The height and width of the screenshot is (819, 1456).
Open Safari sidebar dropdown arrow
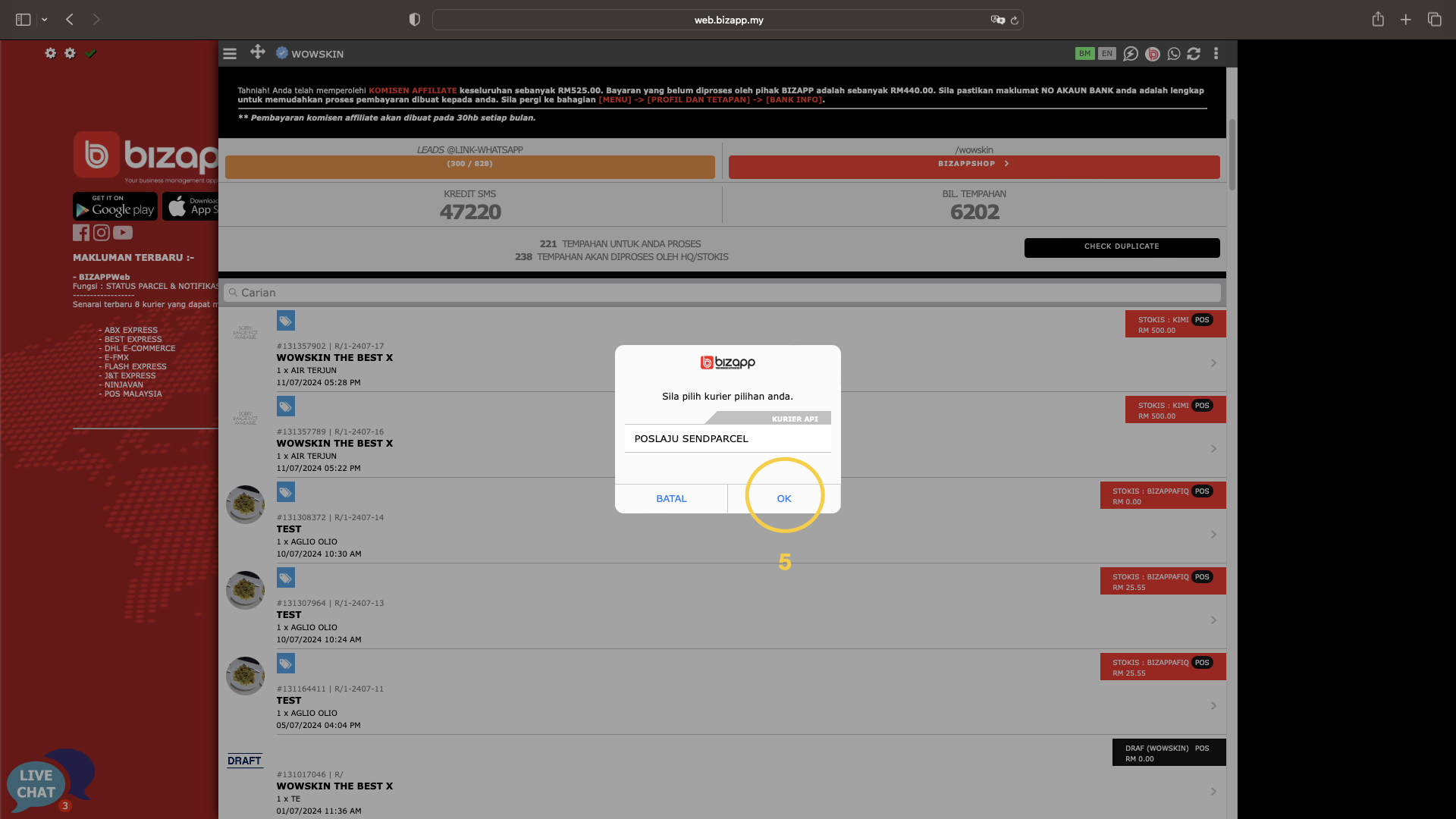click(45, 20)
